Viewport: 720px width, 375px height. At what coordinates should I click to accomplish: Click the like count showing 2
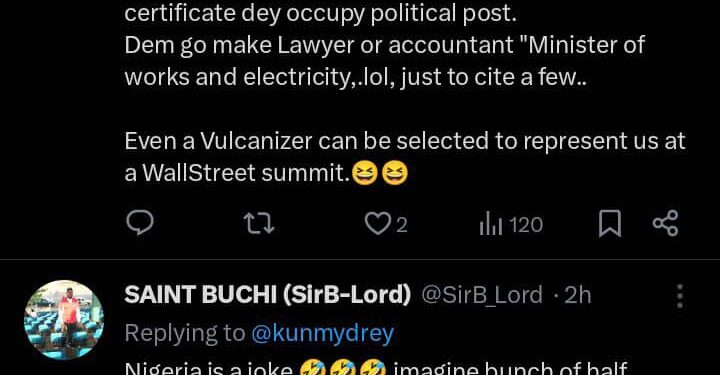(x=402, y=225)
